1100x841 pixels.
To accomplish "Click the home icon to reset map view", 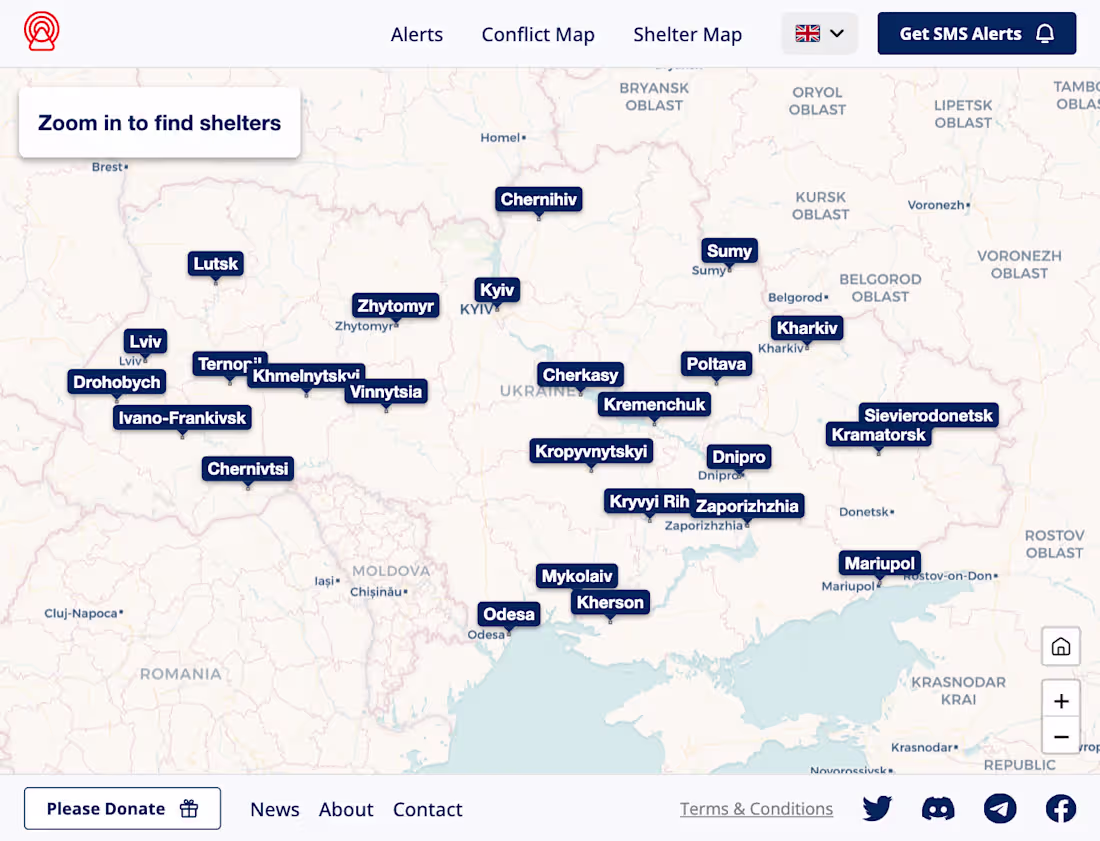I will pos(1060,646).
